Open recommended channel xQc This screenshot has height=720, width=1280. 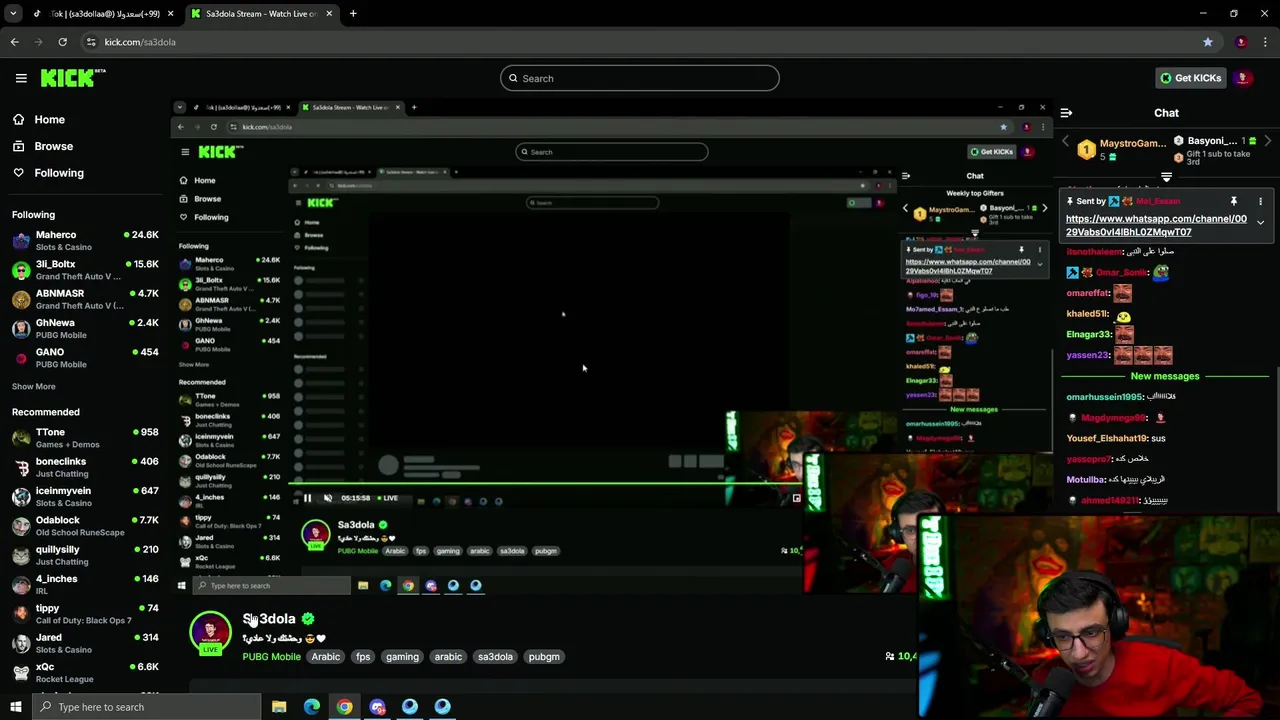pos(85,672)
